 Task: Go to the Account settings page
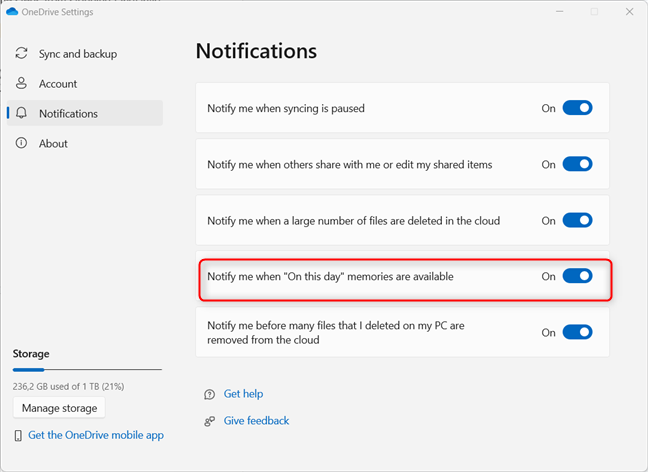58,83
